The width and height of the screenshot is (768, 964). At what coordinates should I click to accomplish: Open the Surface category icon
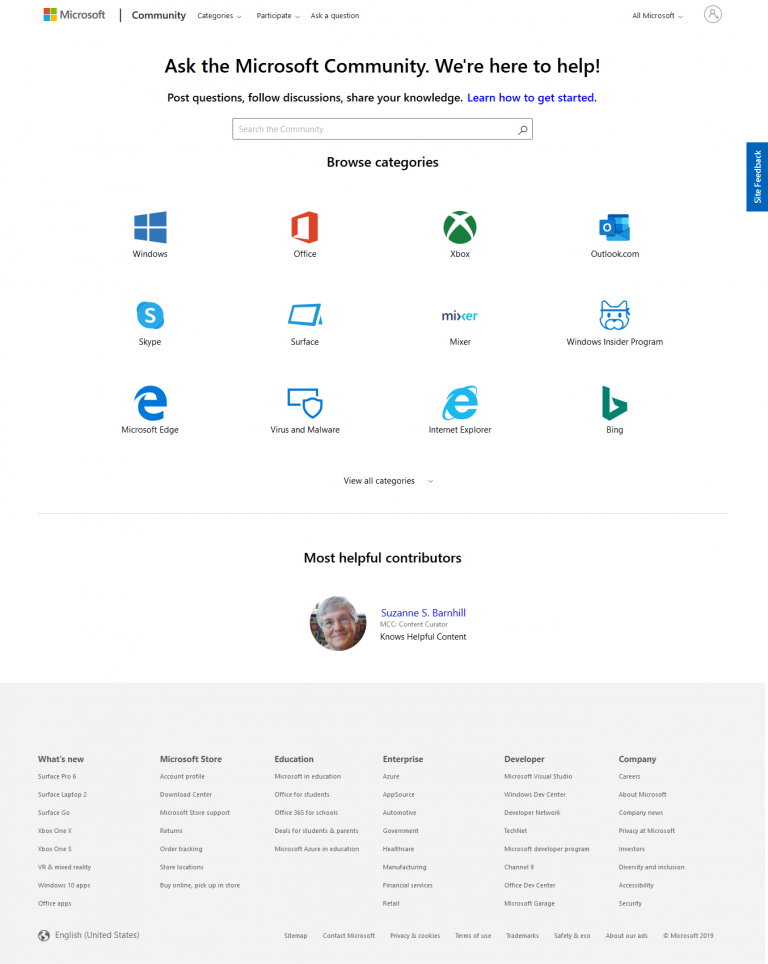(305, 315)
